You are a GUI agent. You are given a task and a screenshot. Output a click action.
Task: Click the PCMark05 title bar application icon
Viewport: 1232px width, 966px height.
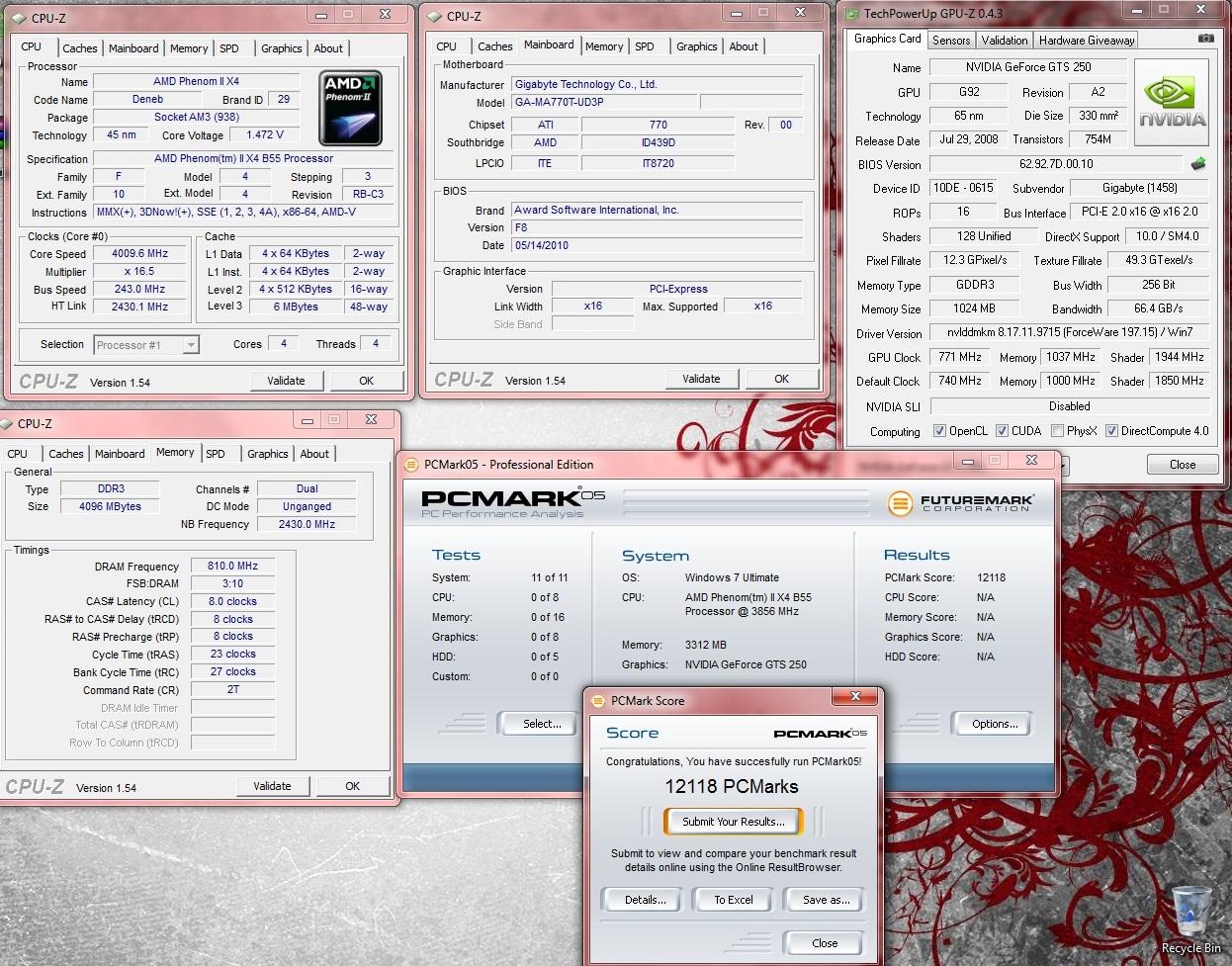click(410, 464)
